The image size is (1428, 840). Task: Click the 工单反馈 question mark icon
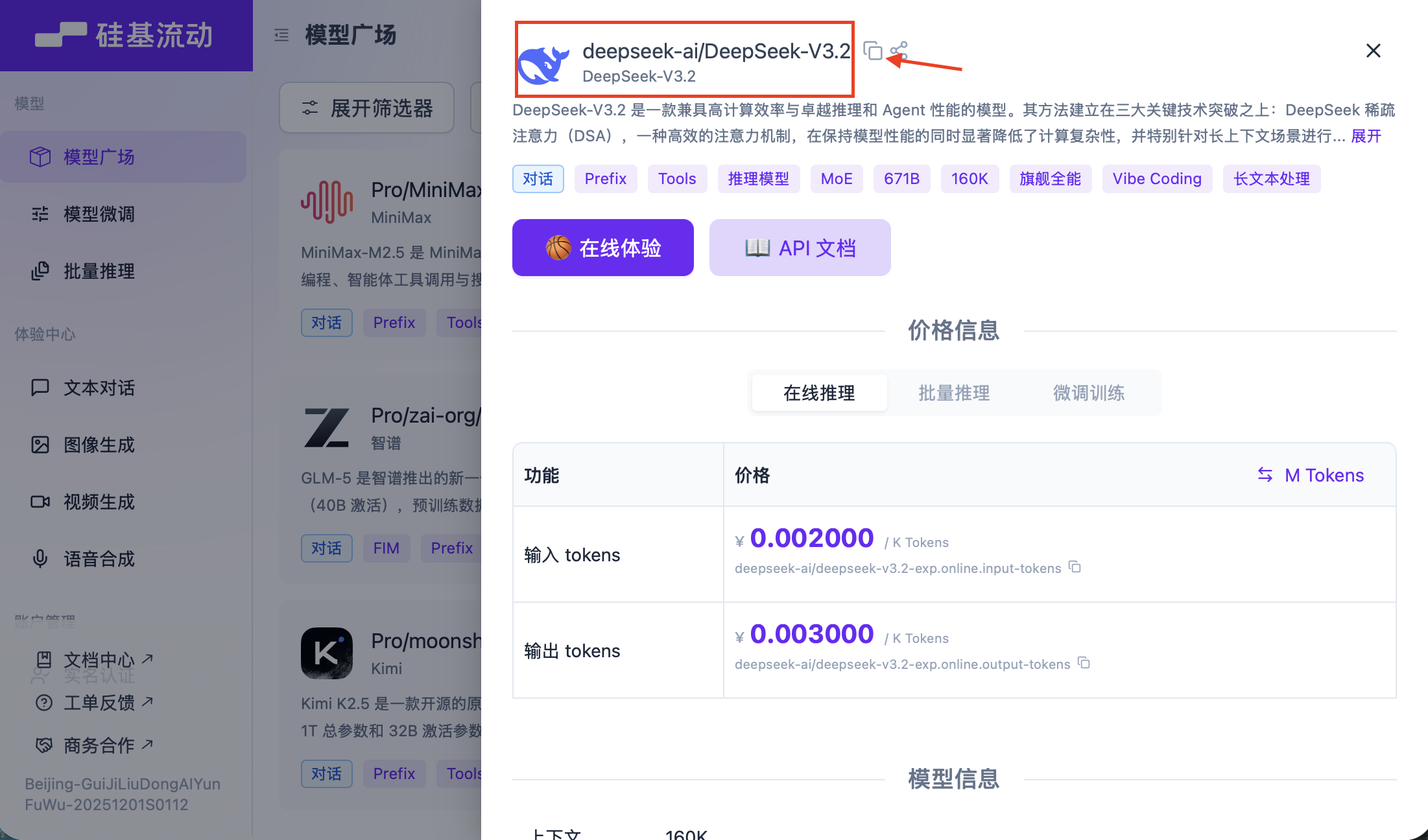click(44, 703)
